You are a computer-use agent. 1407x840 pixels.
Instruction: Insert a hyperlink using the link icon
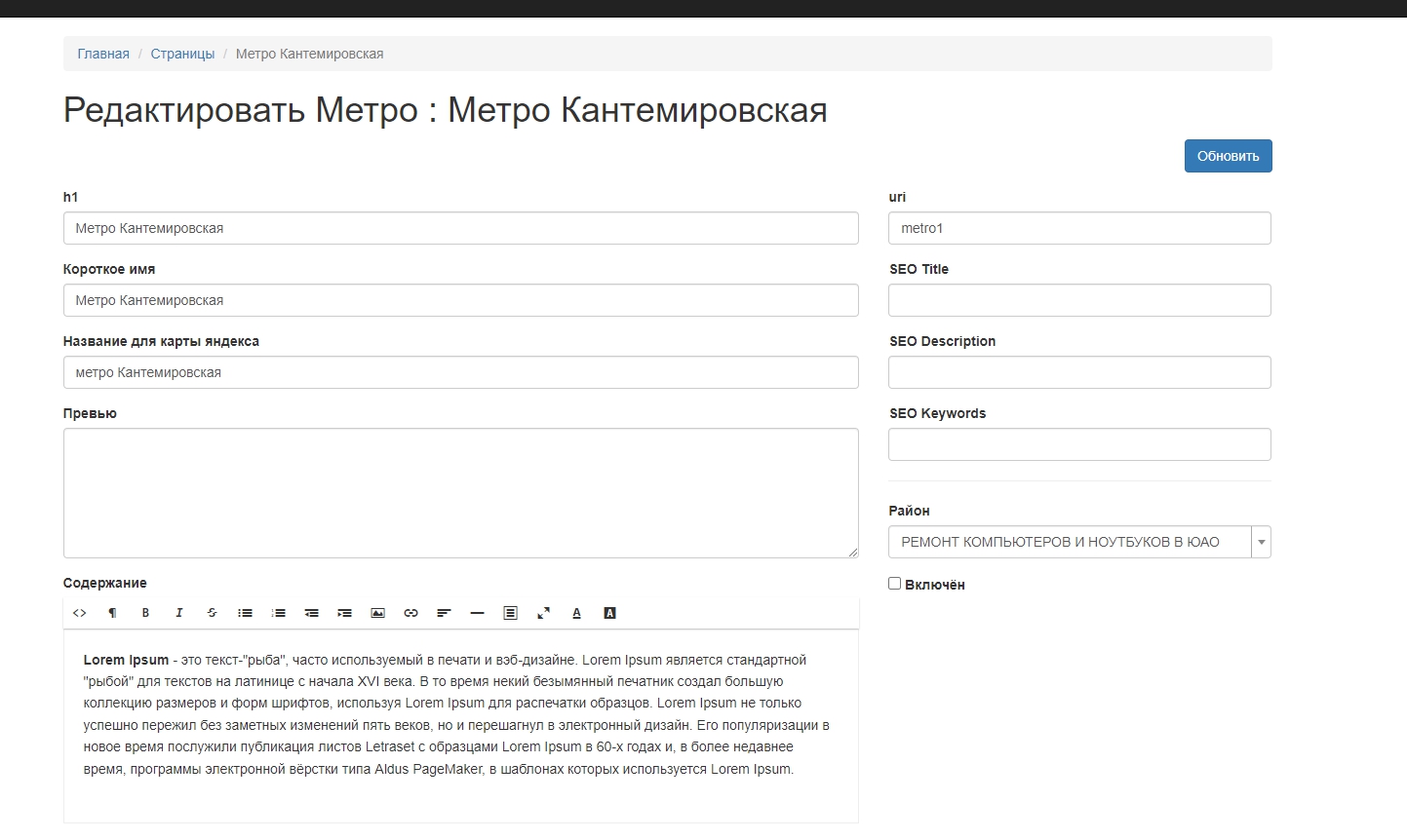pos(410,613)
